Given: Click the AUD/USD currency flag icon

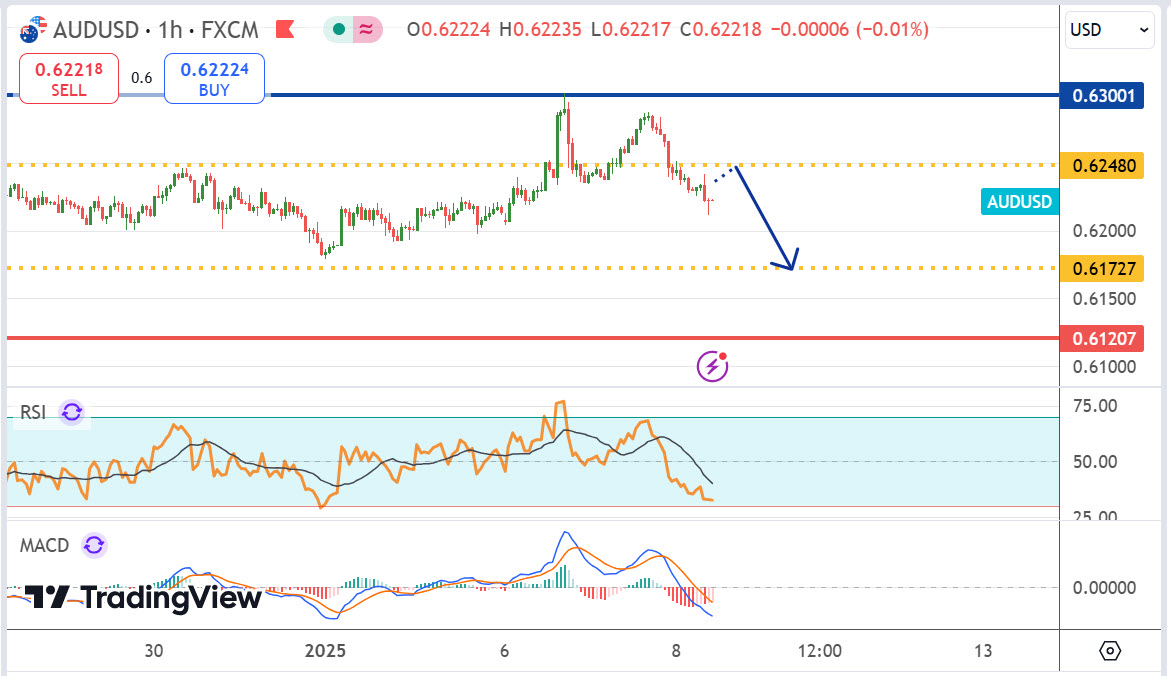Looking at the screenshot, I should tap(32, 29).
